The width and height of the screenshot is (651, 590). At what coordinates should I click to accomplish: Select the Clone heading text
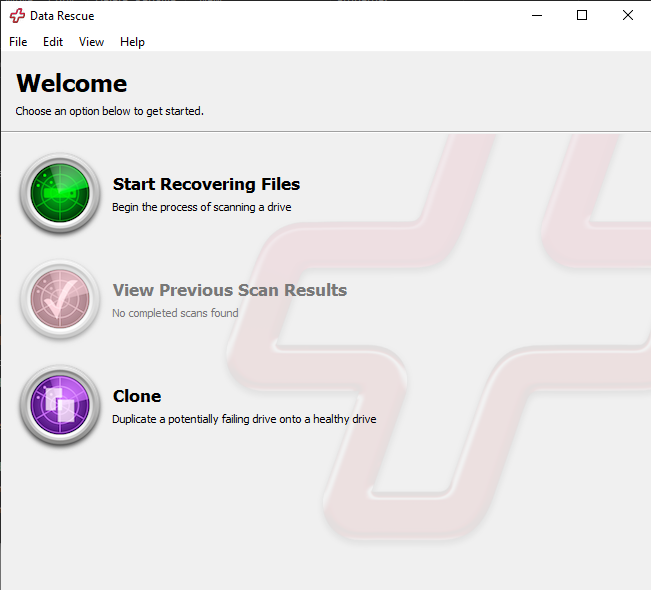tap(137, 396)
